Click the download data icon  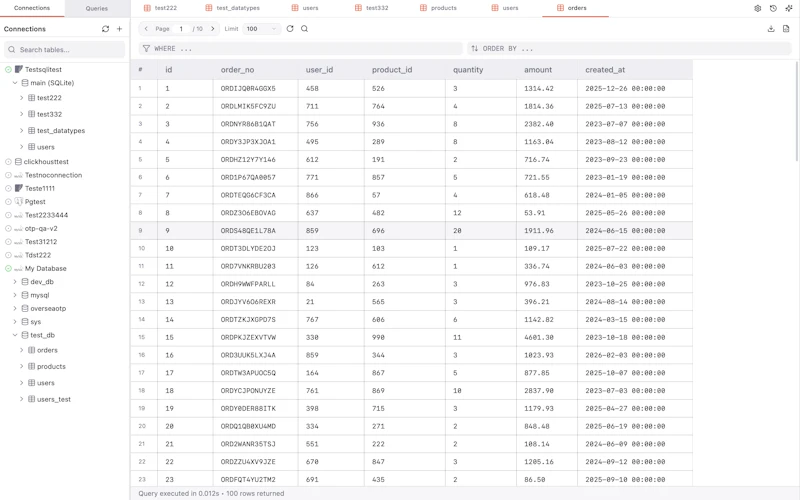tap(771, 29)
